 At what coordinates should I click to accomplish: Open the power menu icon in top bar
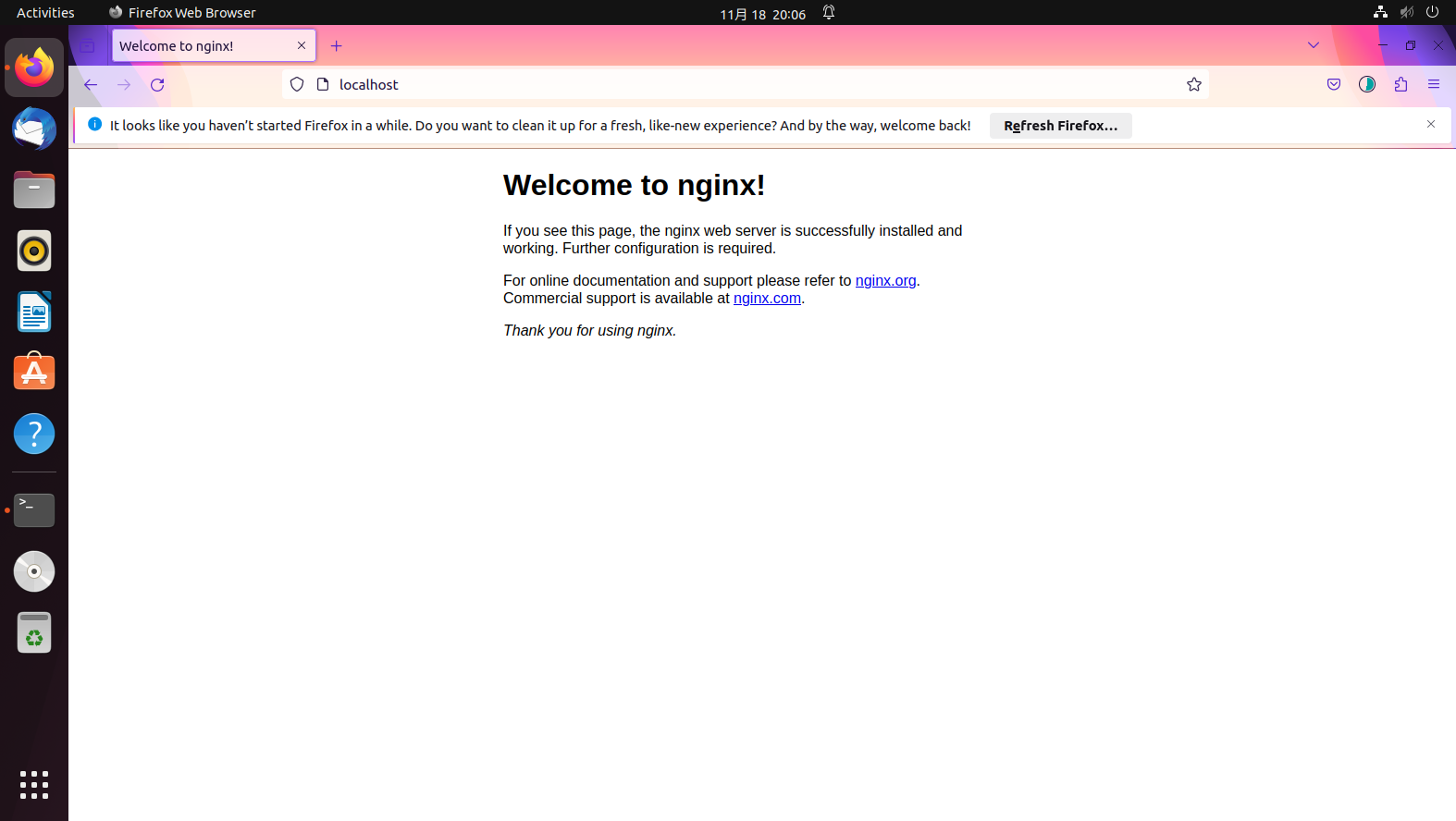(1432, 12)
